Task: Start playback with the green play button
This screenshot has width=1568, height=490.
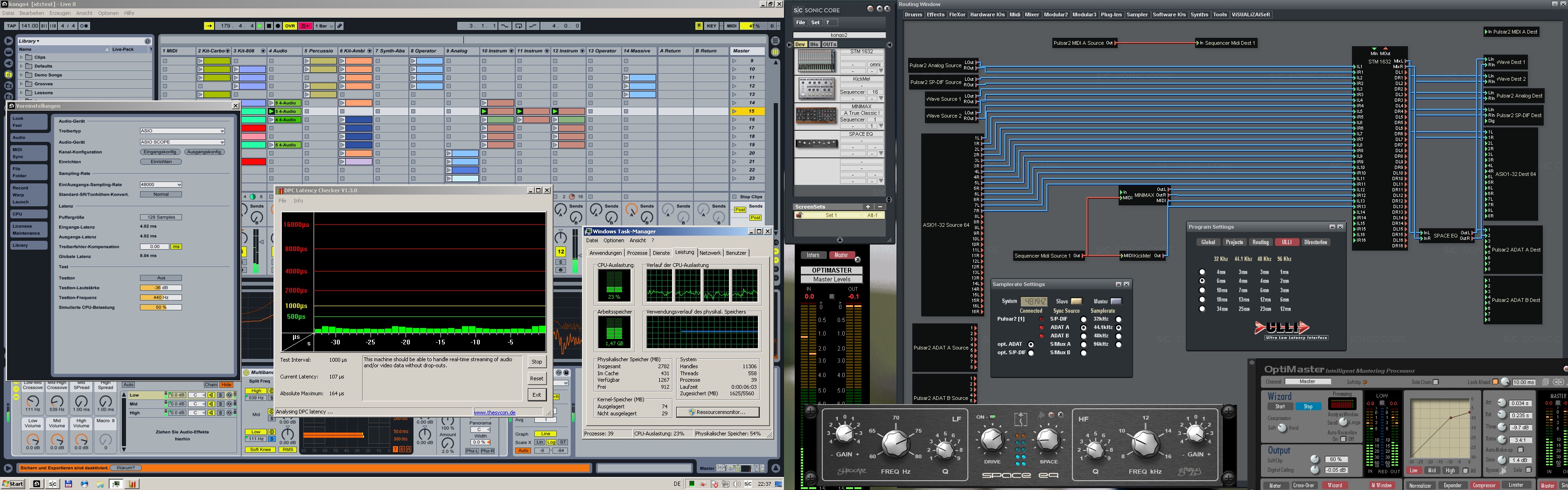Action: pyautogui.click(x=260, y=26)
